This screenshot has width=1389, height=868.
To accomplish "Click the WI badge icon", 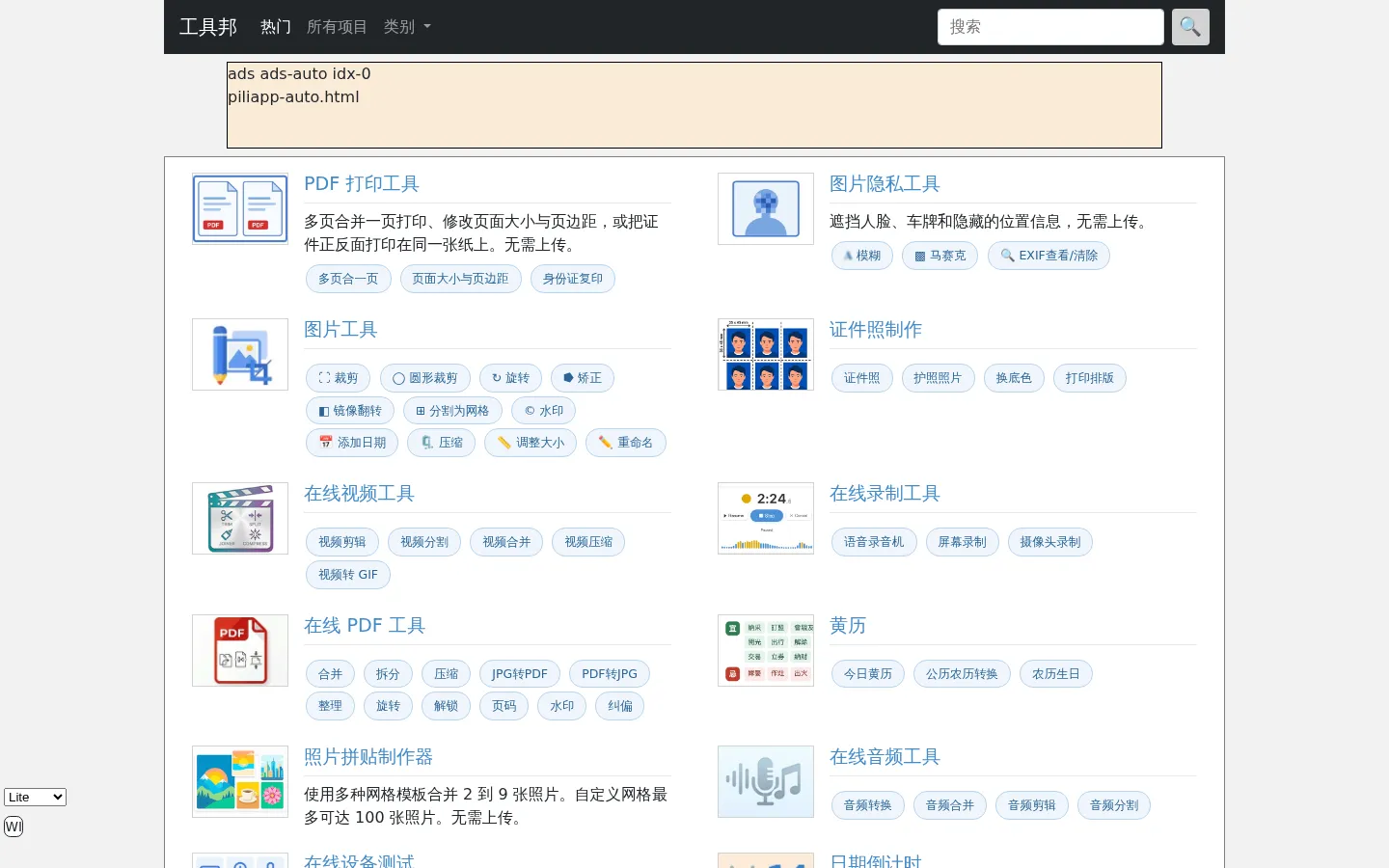I will 14,827.
